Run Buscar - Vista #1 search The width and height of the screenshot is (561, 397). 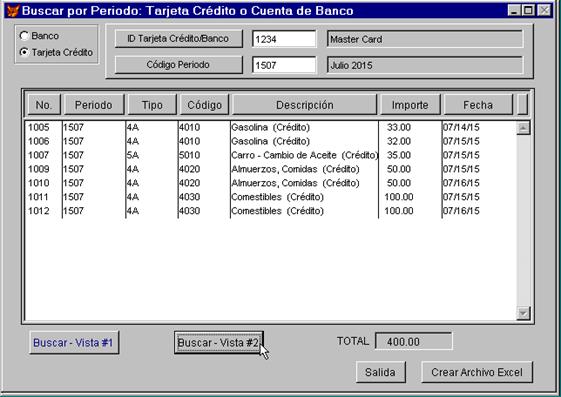point(74,343)
